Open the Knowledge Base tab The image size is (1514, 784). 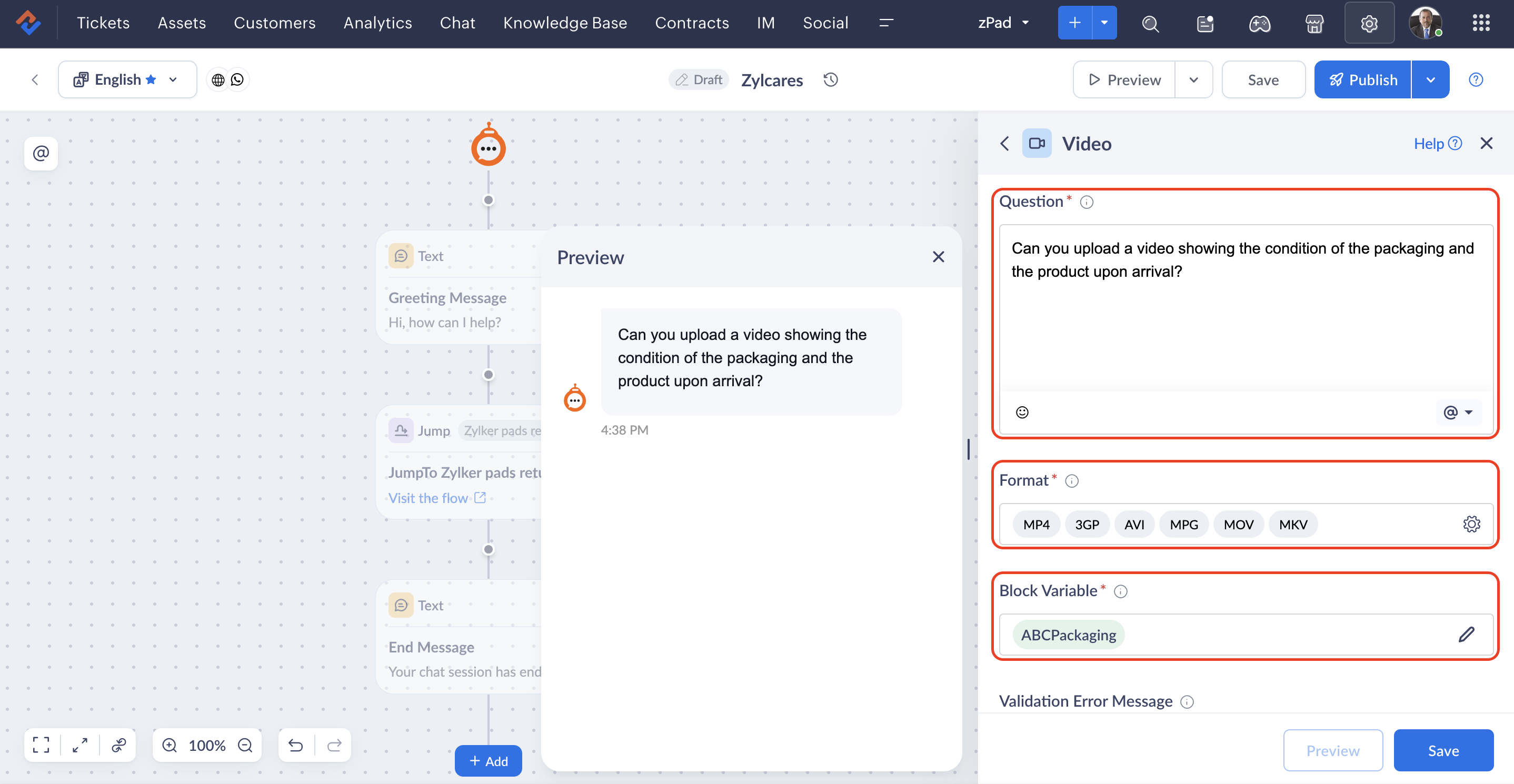pos(565,23)
